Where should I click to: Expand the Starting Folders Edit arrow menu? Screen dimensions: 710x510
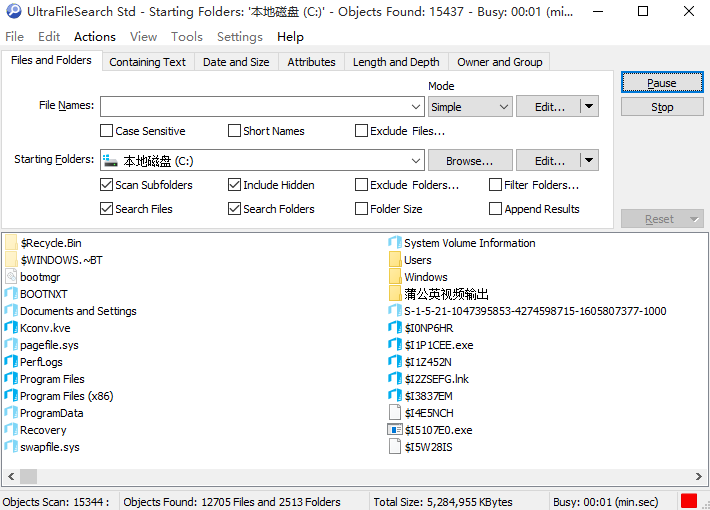point(589,160)
